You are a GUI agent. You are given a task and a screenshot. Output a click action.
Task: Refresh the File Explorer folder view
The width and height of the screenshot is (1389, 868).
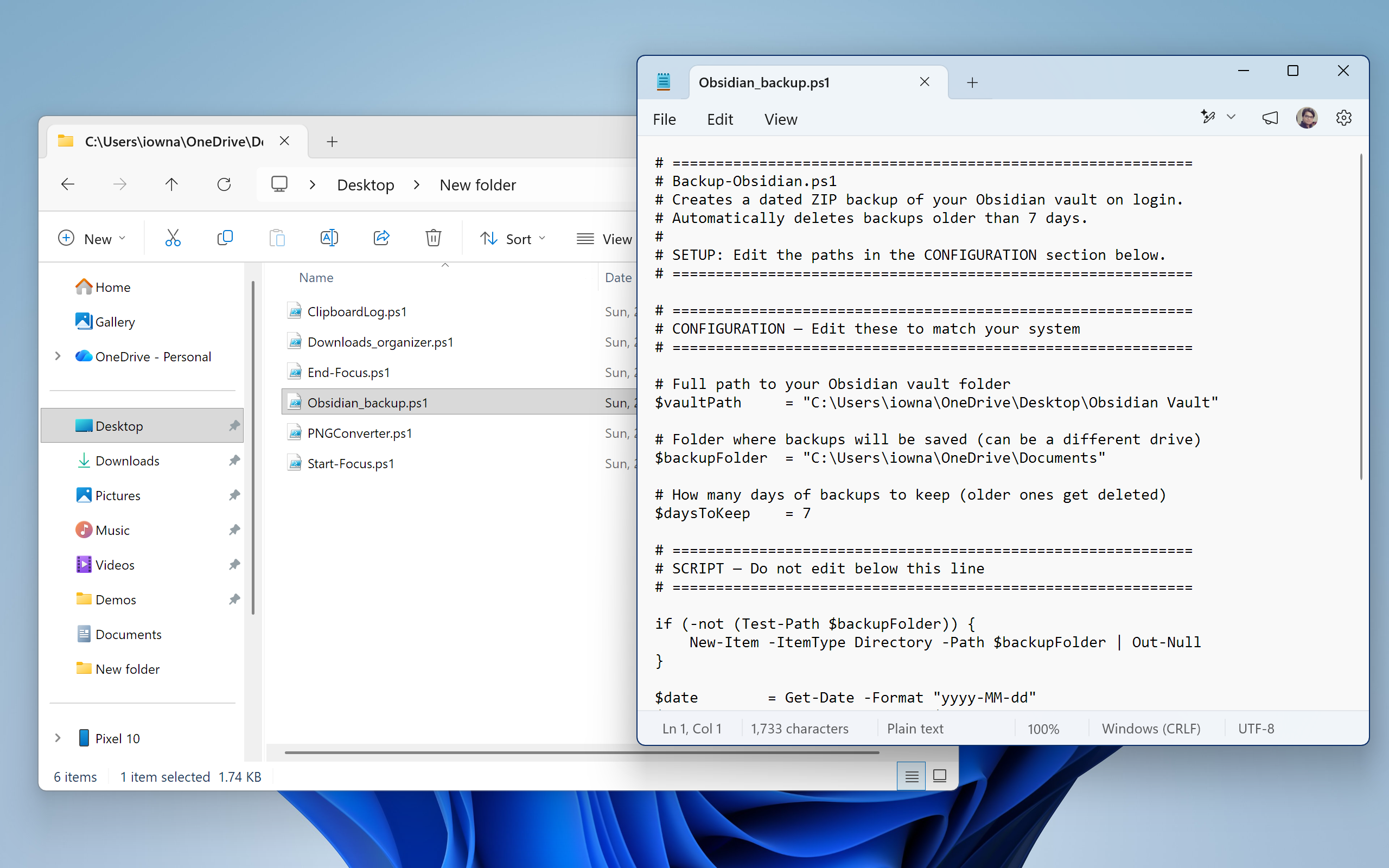224,184
